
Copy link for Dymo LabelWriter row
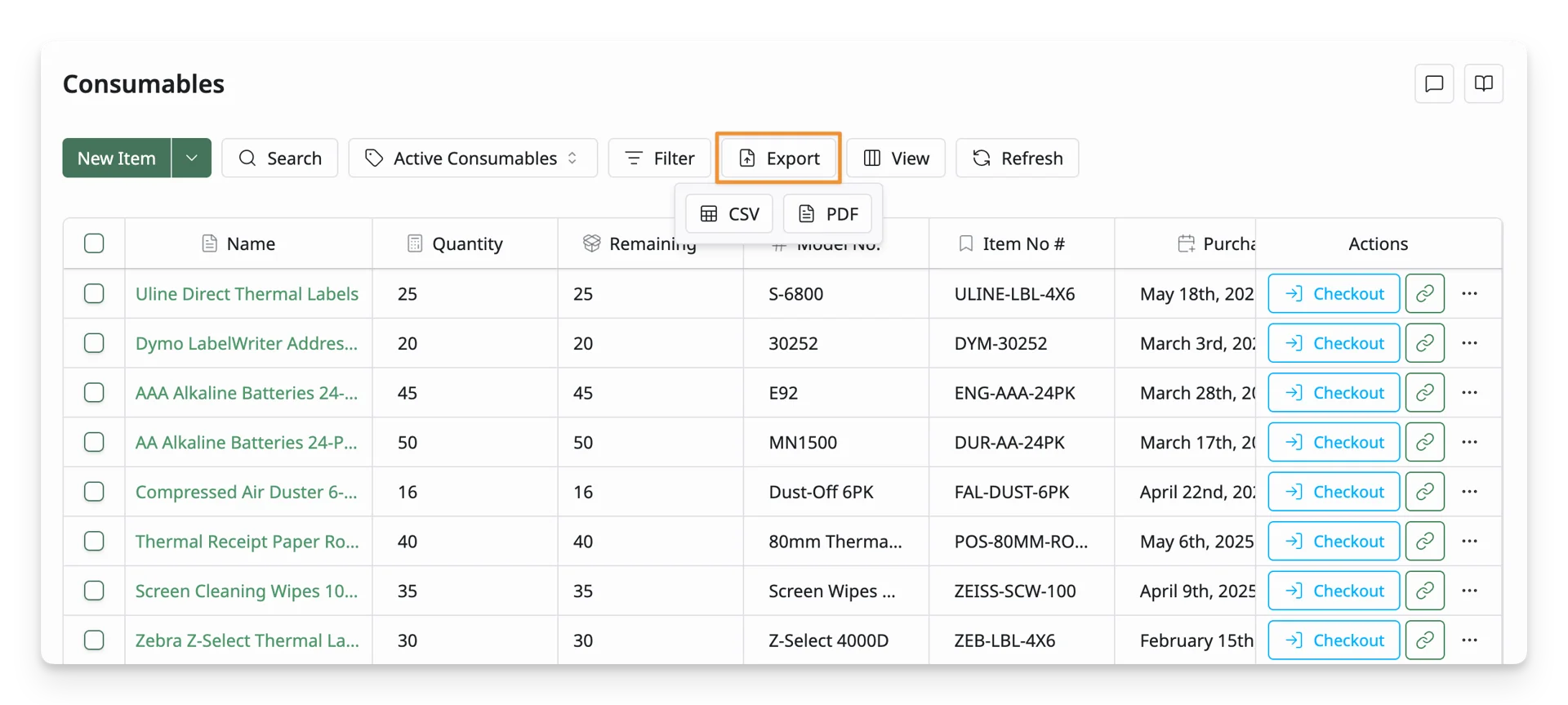pos(1425,343)
